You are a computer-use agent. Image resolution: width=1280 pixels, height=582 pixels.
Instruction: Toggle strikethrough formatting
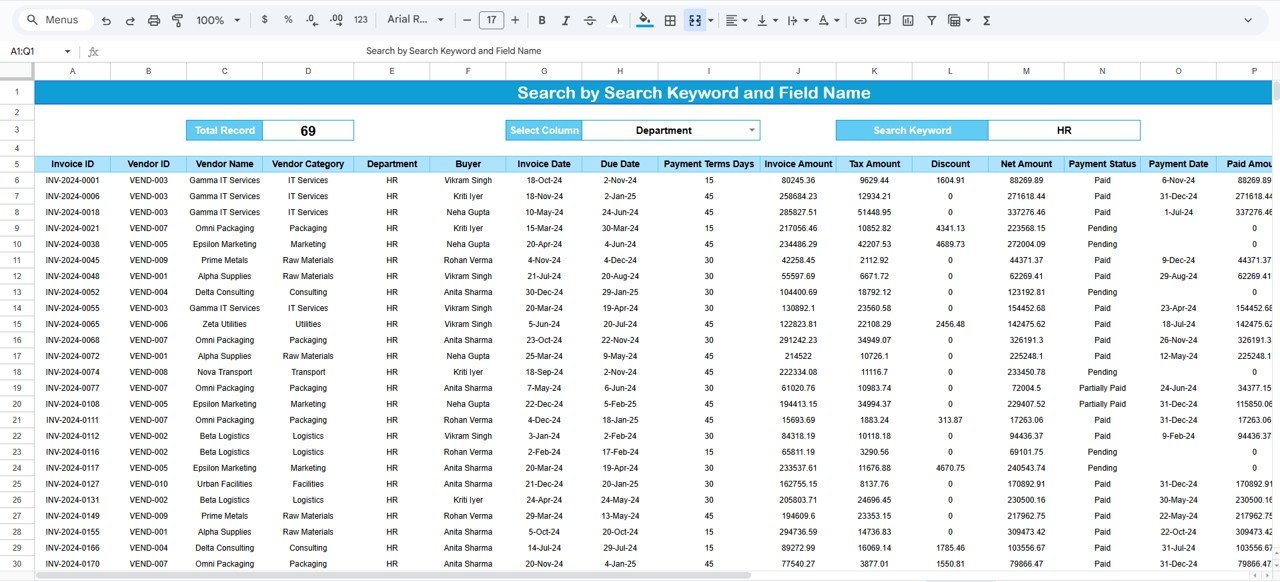[590, 20]
